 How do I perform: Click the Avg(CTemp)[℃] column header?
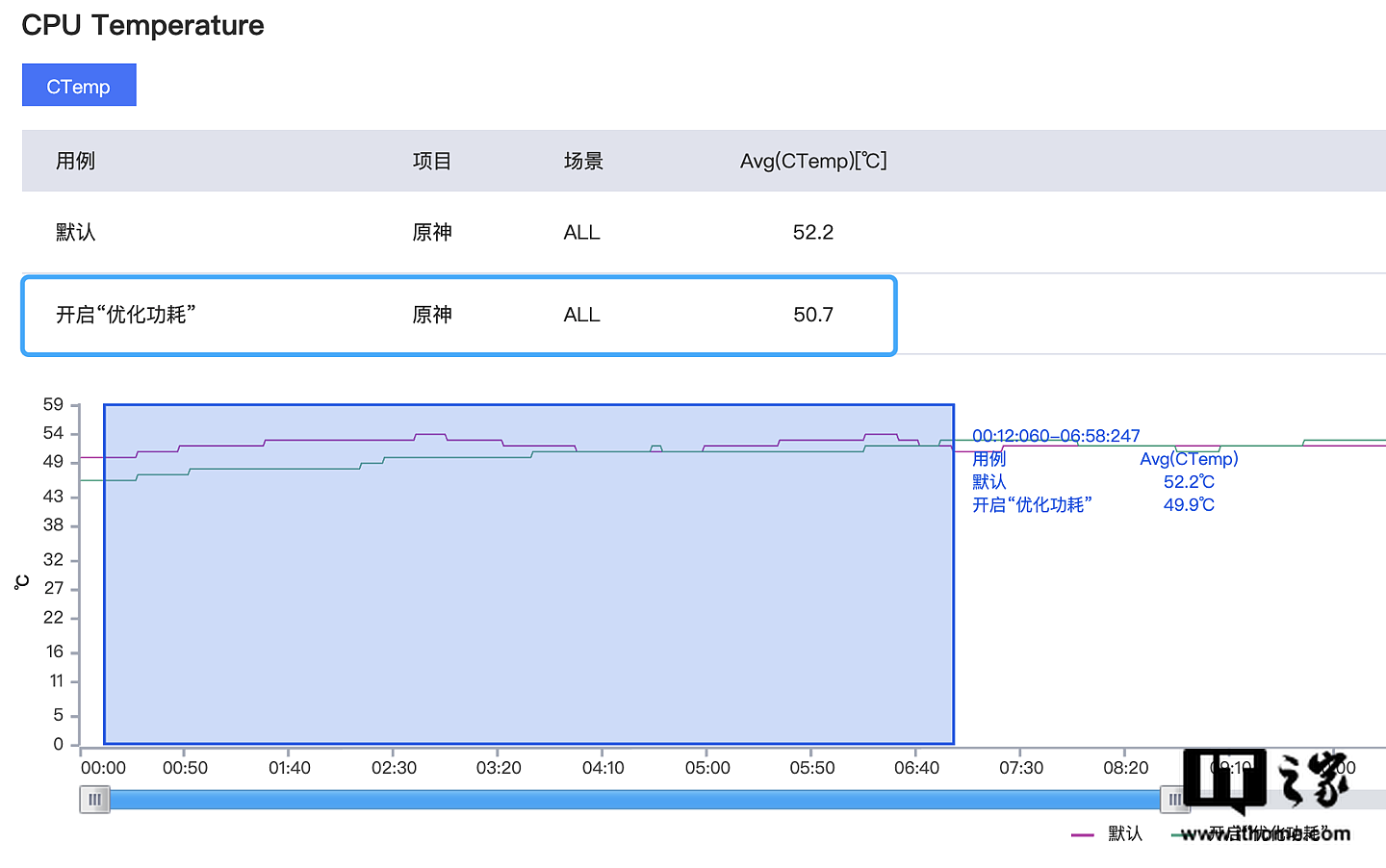pyautogui.click(x=813, y=161)
